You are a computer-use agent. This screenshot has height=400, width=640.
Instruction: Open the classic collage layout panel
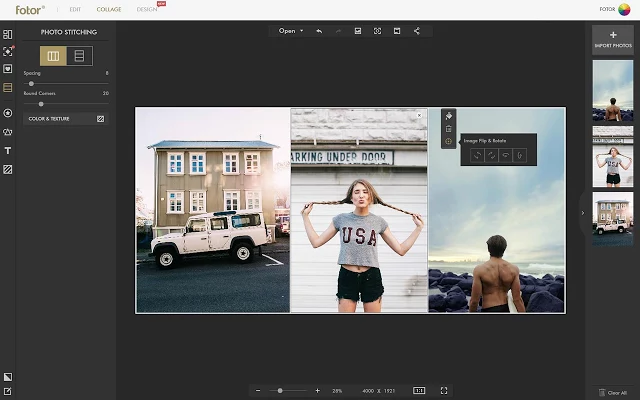pos(7,35)
